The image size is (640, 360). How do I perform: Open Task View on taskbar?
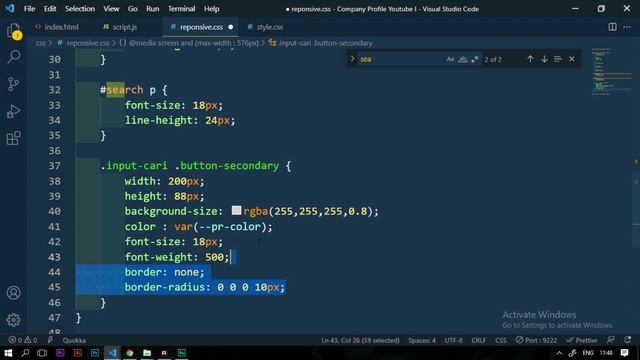point(42,353)
